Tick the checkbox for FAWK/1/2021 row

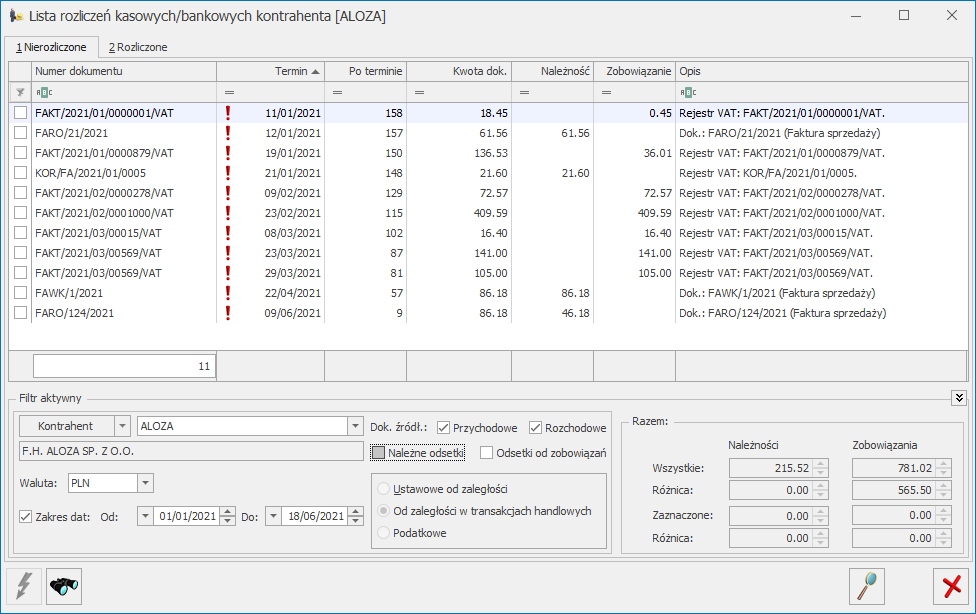[x=21, y=293]
